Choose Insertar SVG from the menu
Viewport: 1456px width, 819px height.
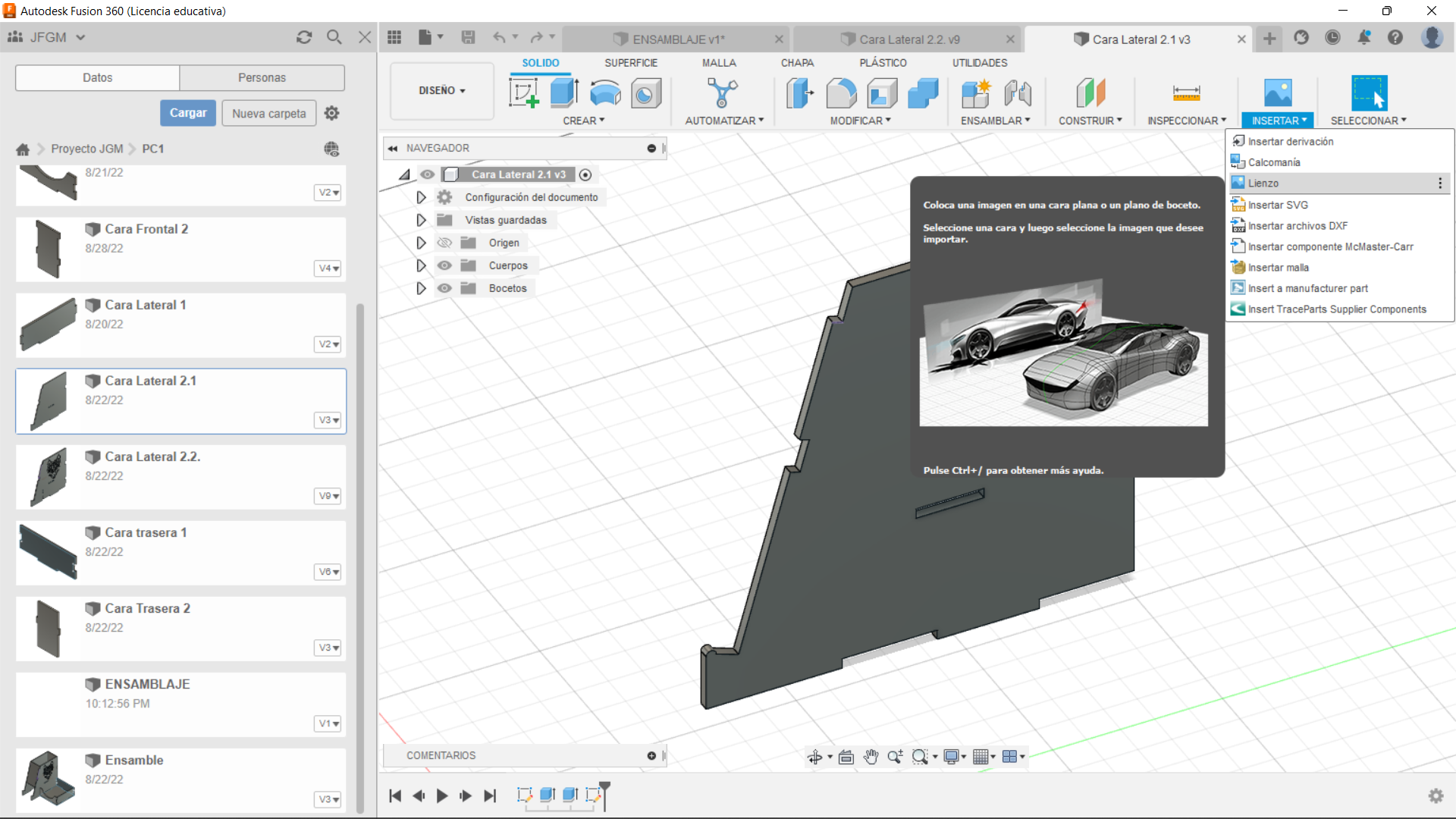1278,205
